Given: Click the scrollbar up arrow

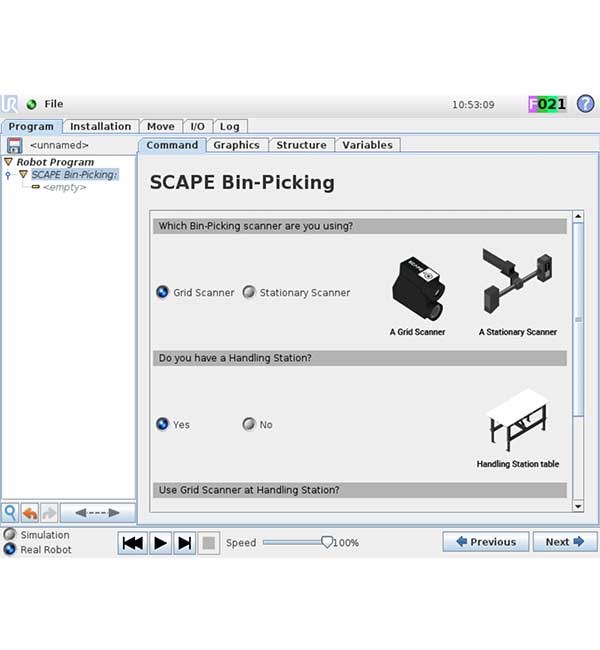Looking at the screenshot, I should (x=578, y=216).
